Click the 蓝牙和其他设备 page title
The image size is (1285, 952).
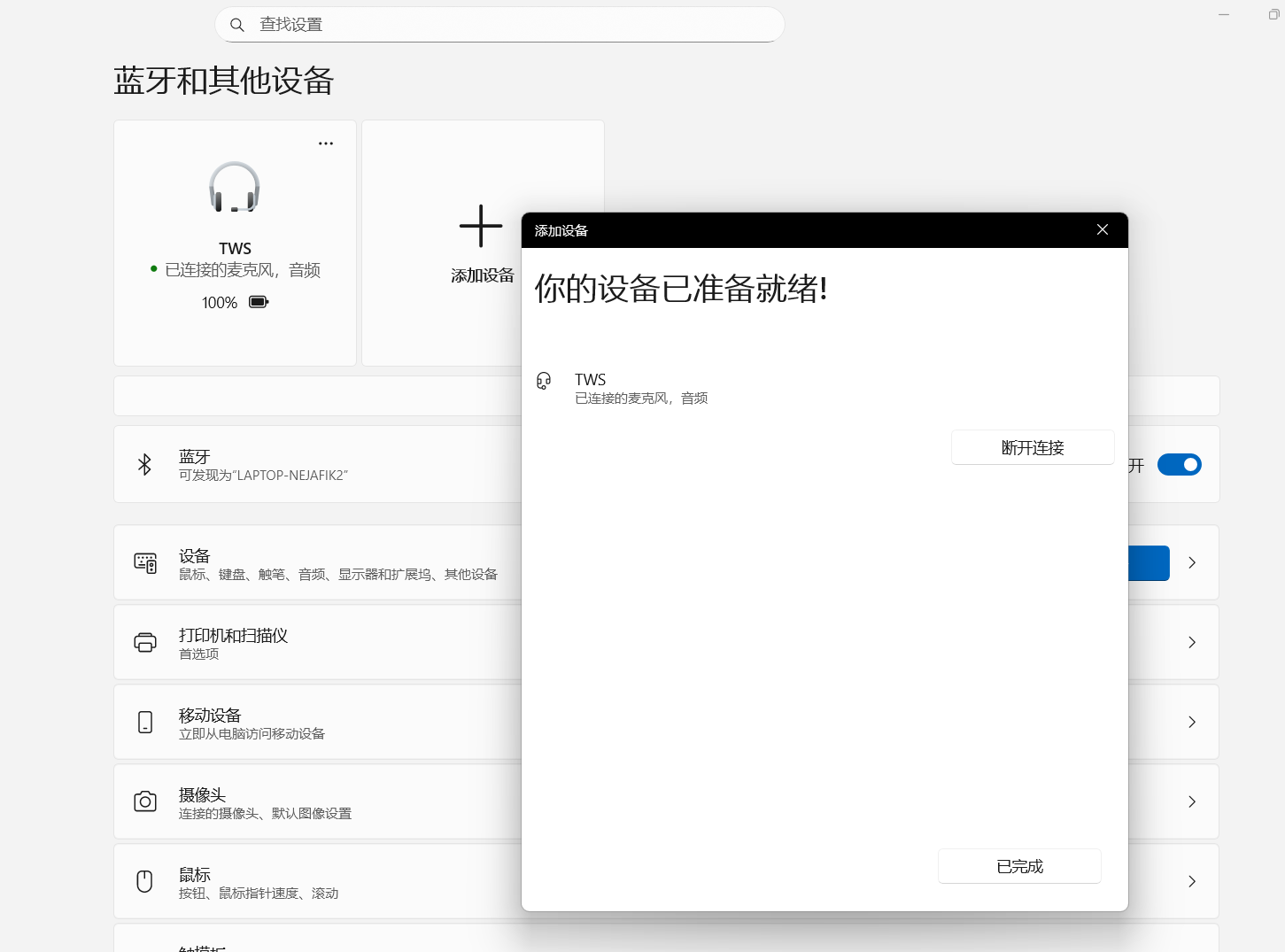click(x=224, y=81)
